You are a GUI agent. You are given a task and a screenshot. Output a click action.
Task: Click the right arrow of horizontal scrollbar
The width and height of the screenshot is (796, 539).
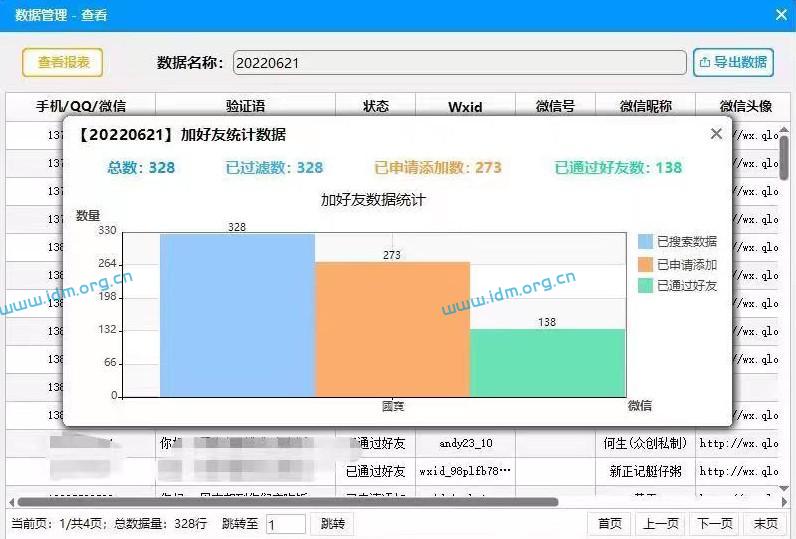point(784,502)
